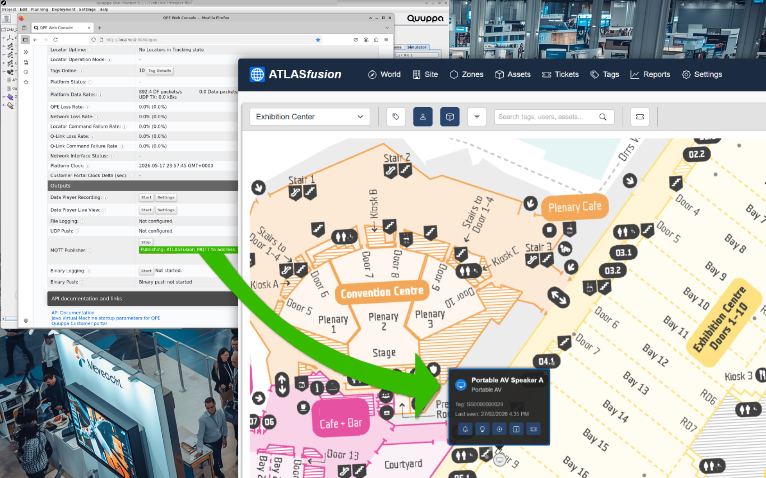Open Settings for Data Player Live View
This screenshot has width=766, height=478.
pos(166,210)
